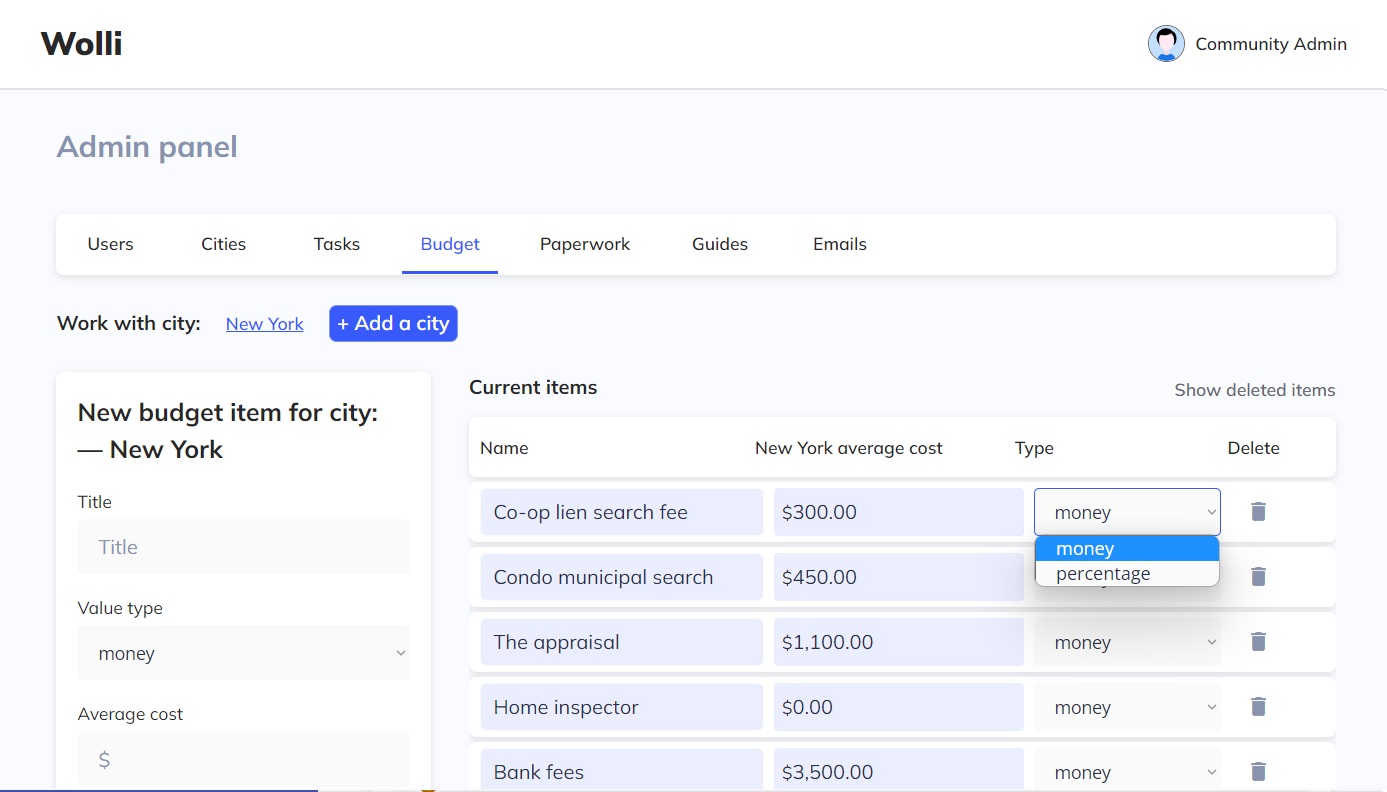Screen dimensions: 1387x792
Task: Switch to the Users tab
Action: click(x=110, y=244)
